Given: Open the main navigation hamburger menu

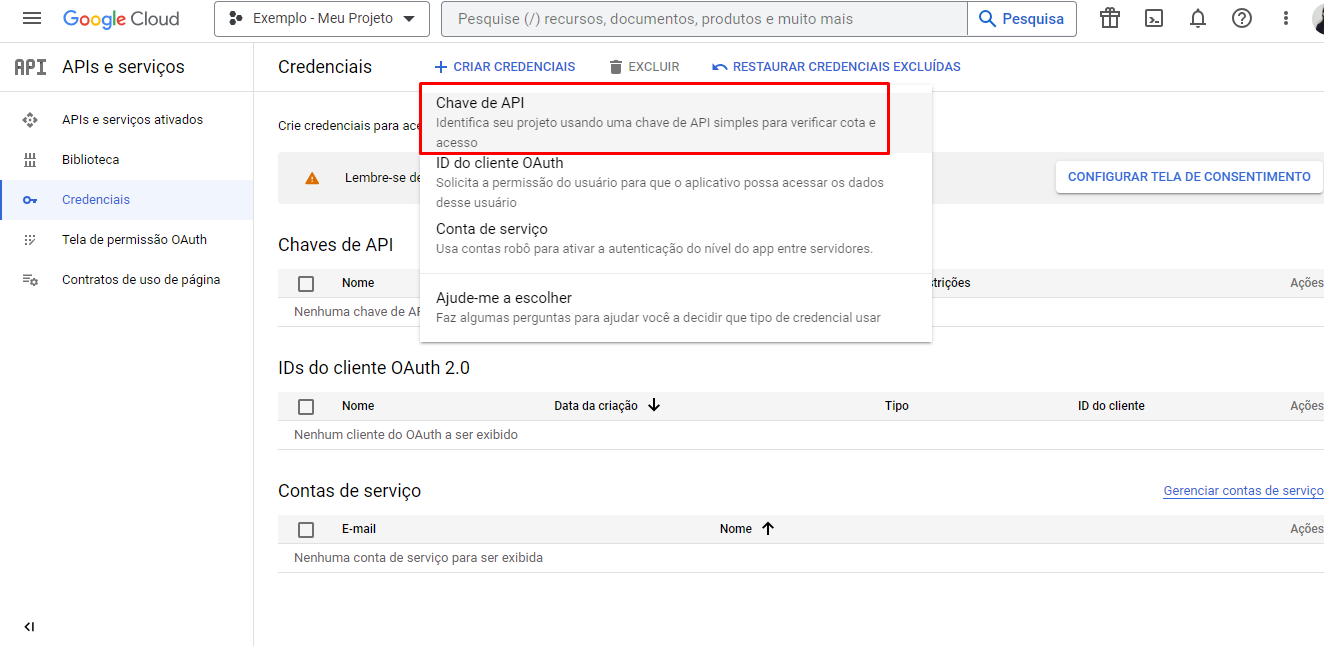Looking at the screenshot, I should coord(32,17).
